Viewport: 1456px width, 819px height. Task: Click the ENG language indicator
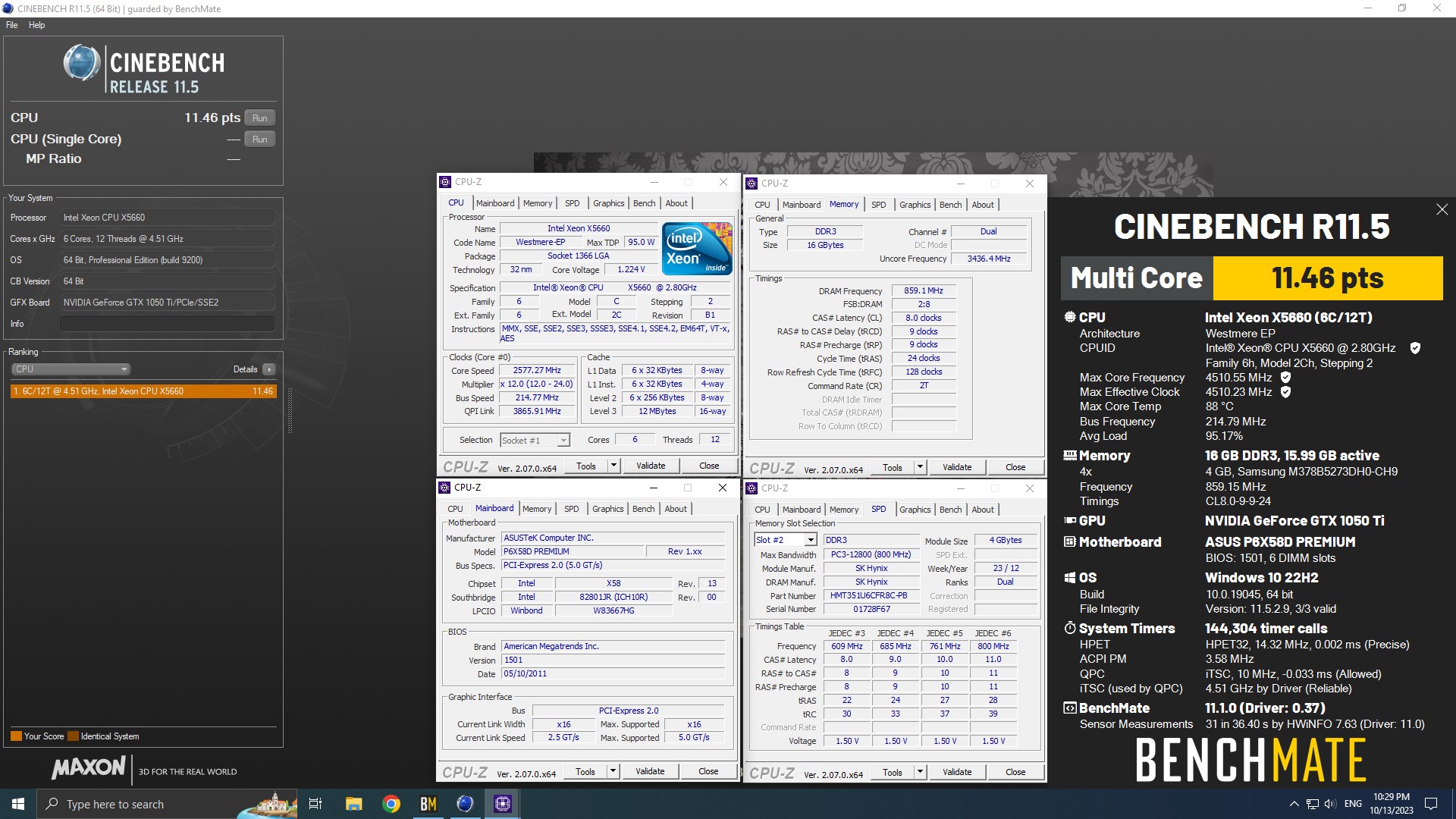1353,804
